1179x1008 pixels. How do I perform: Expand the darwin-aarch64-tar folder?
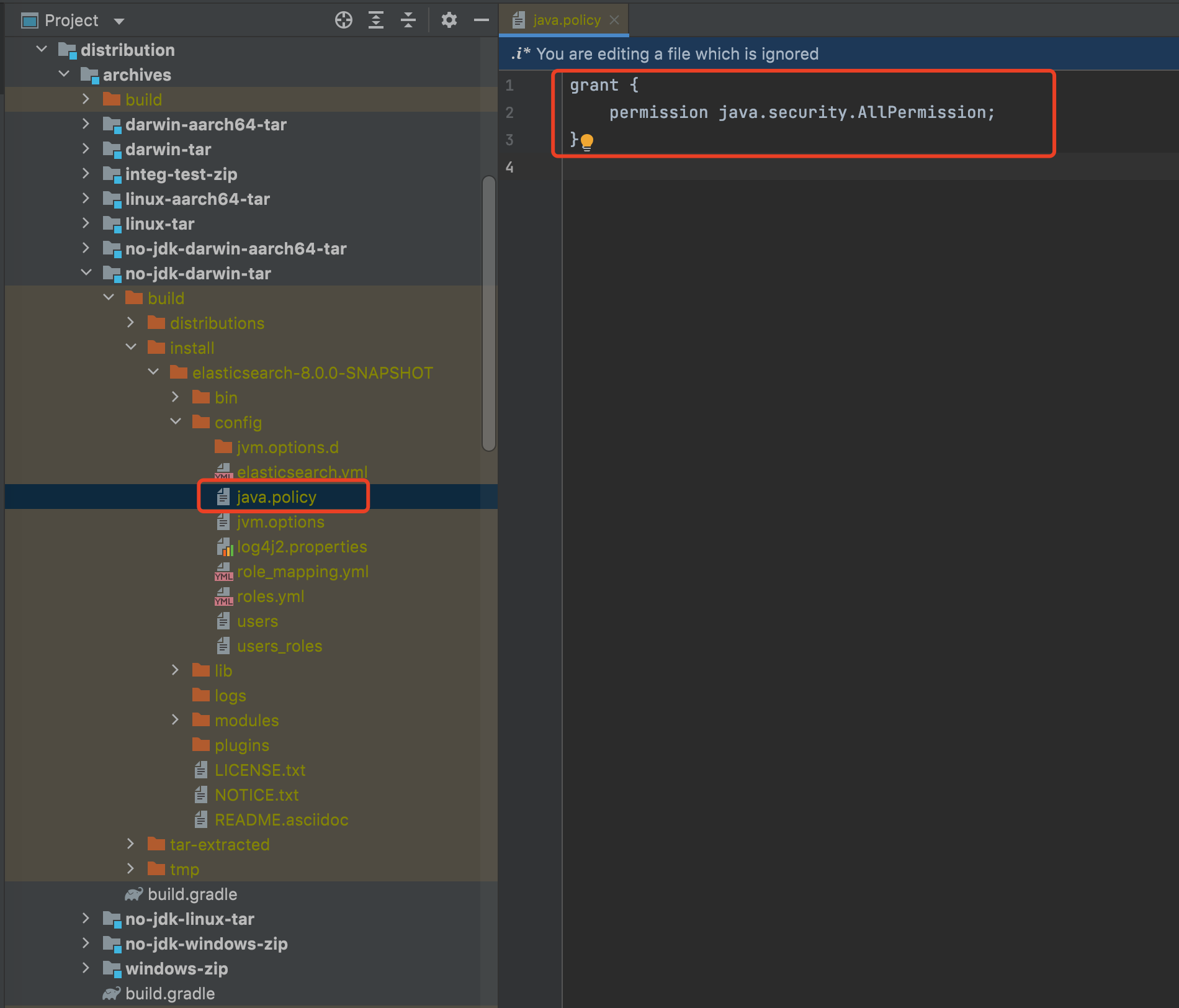point(86,124)
